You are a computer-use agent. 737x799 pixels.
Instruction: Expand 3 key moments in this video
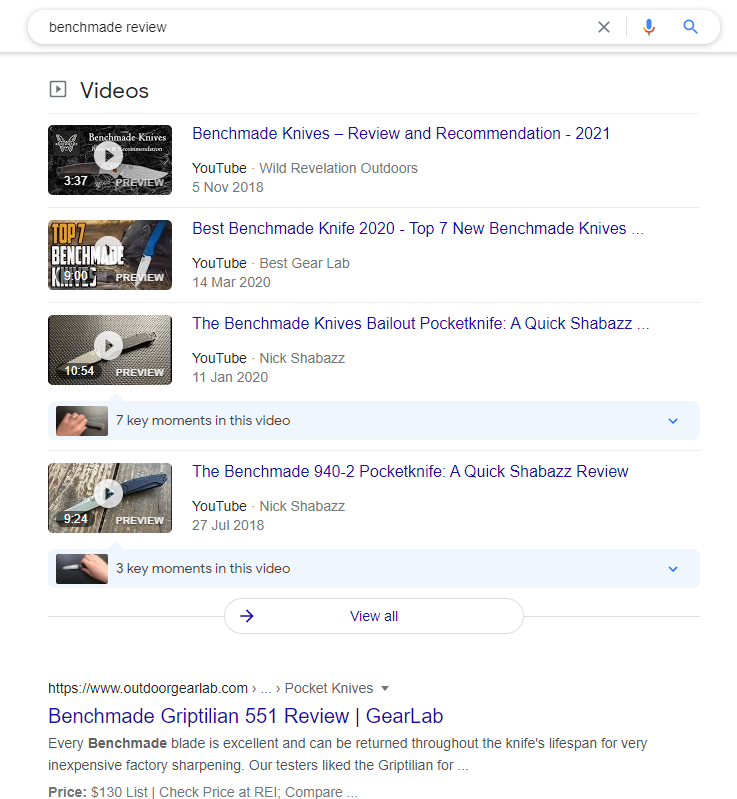pos(374,569)
